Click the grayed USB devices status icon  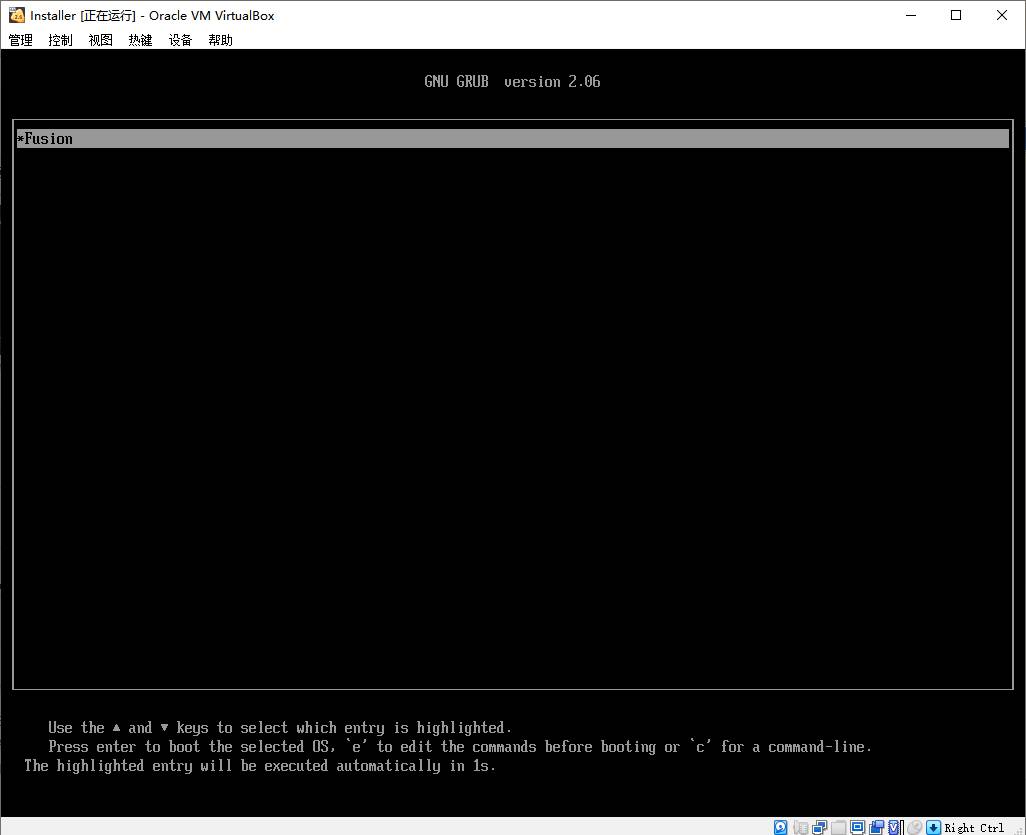pos(838,828)
